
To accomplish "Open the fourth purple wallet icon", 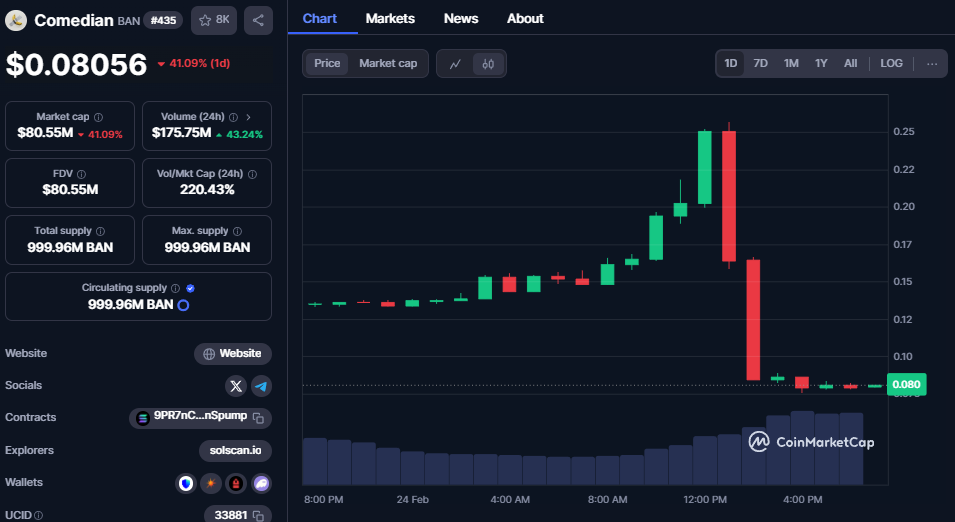I will [x=261, y=484].
